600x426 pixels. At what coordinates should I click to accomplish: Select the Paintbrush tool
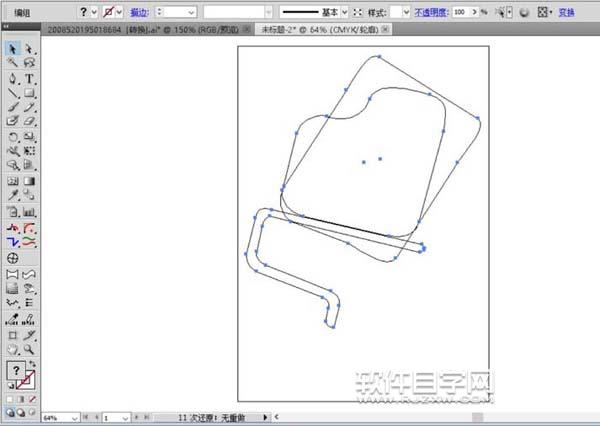pos(13,107)
